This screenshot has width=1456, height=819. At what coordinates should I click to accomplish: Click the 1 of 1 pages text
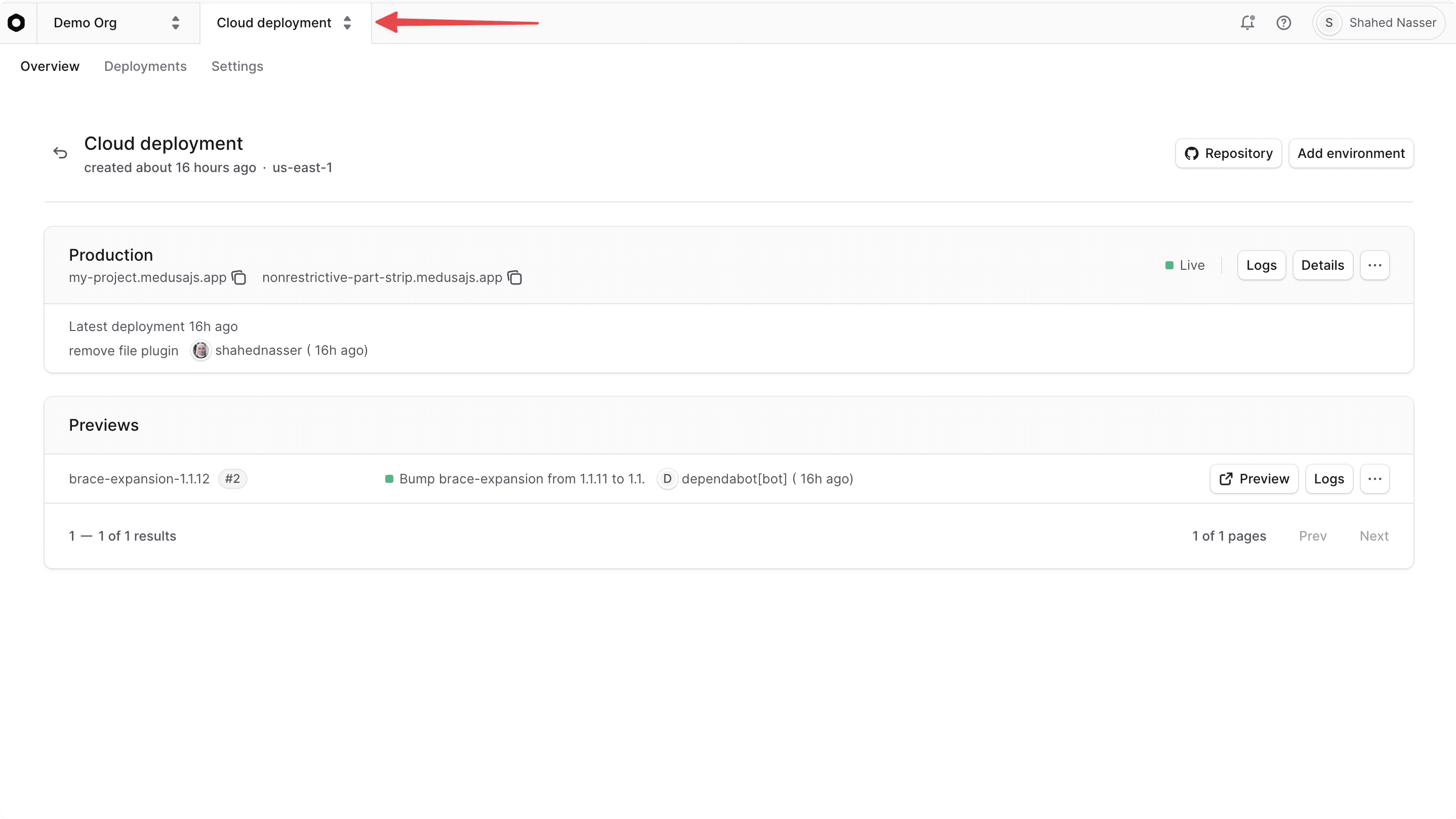coord(1229,536)
